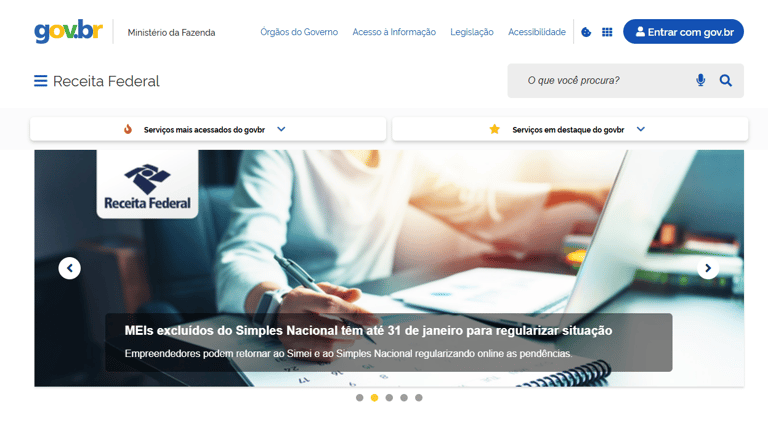Screen dimensions: 768x431
Task: Open the gov.br apps grid icon
Action: point(607,32)
